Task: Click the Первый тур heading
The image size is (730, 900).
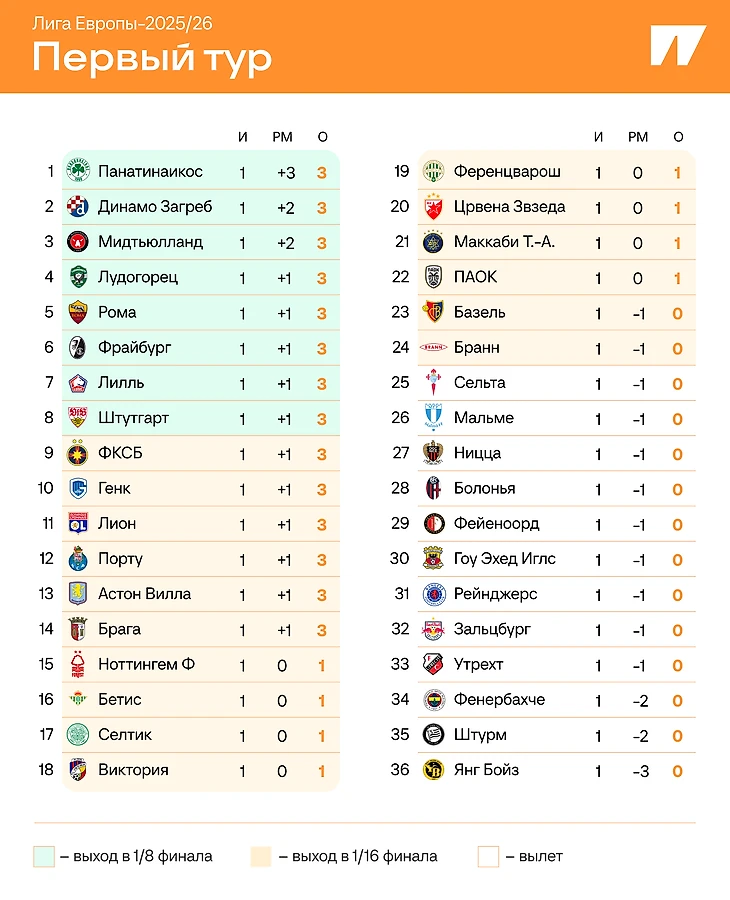Action: point(152,58)
